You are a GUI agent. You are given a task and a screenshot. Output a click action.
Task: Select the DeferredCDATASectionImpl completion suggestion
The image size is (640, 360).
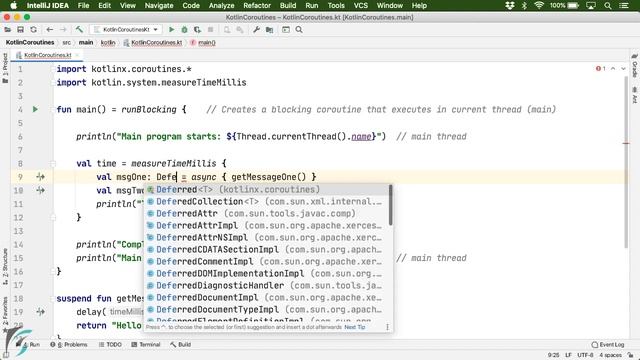click(x=266, y=249)
